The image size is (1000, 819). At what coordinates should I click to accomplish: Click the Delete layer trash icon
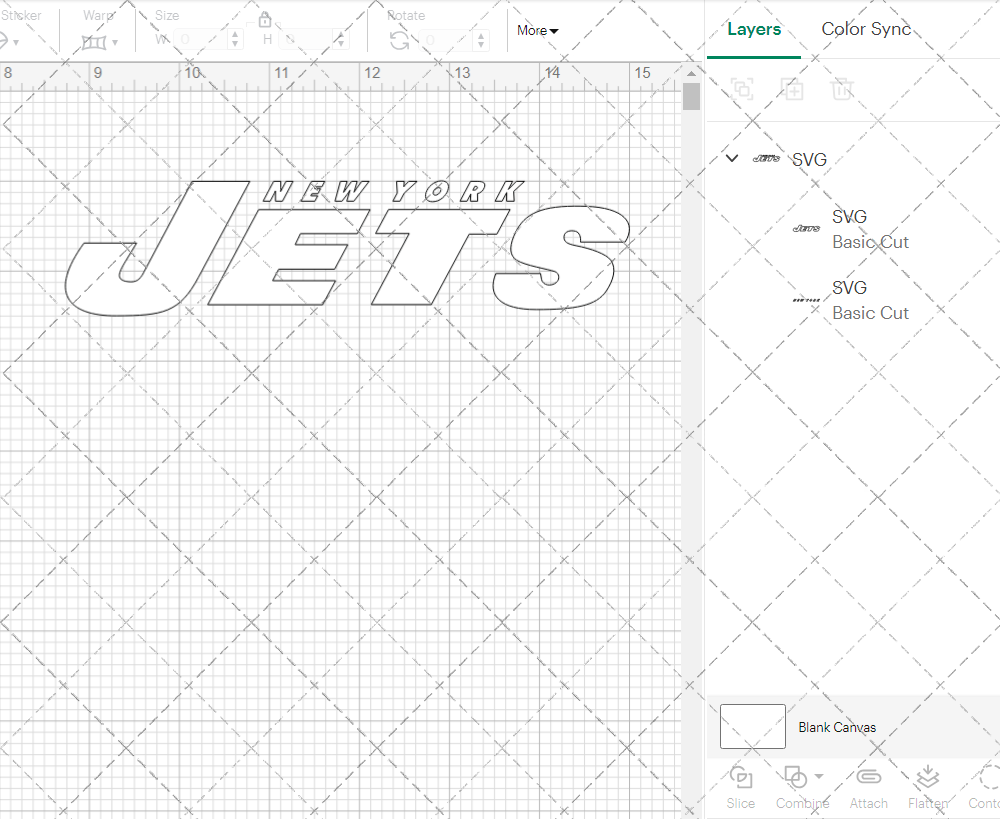[x=842, y=89]
